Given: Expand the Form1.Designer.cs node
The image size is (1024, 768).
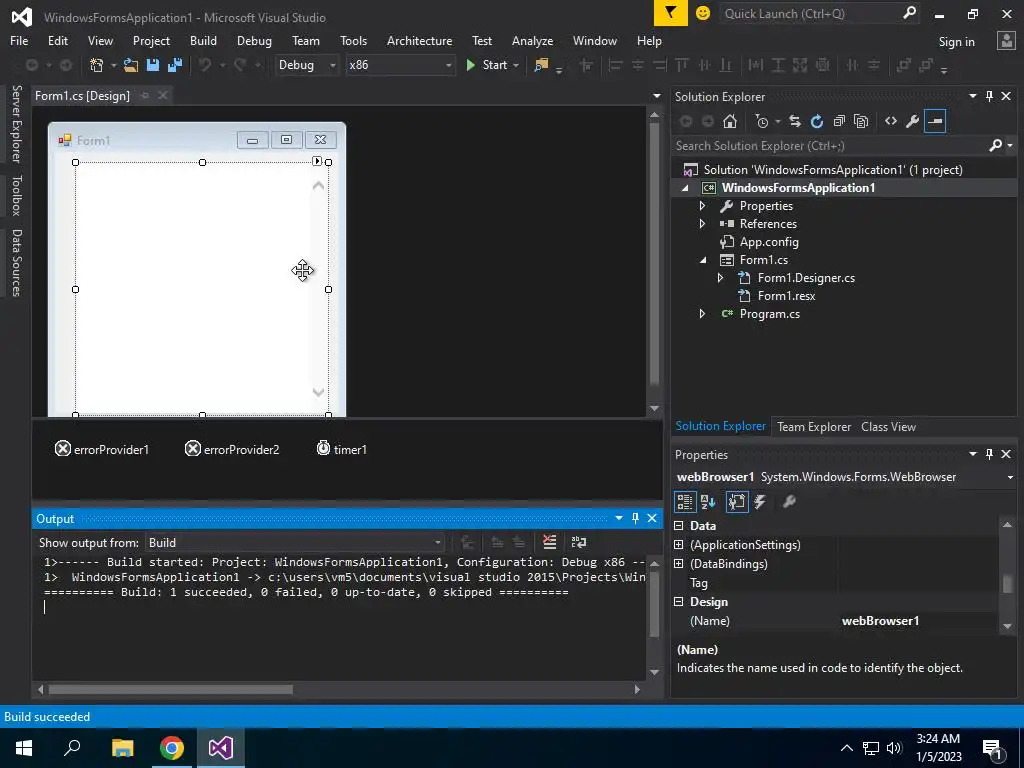Looking at the screenshot, I should tap(720, 278).
